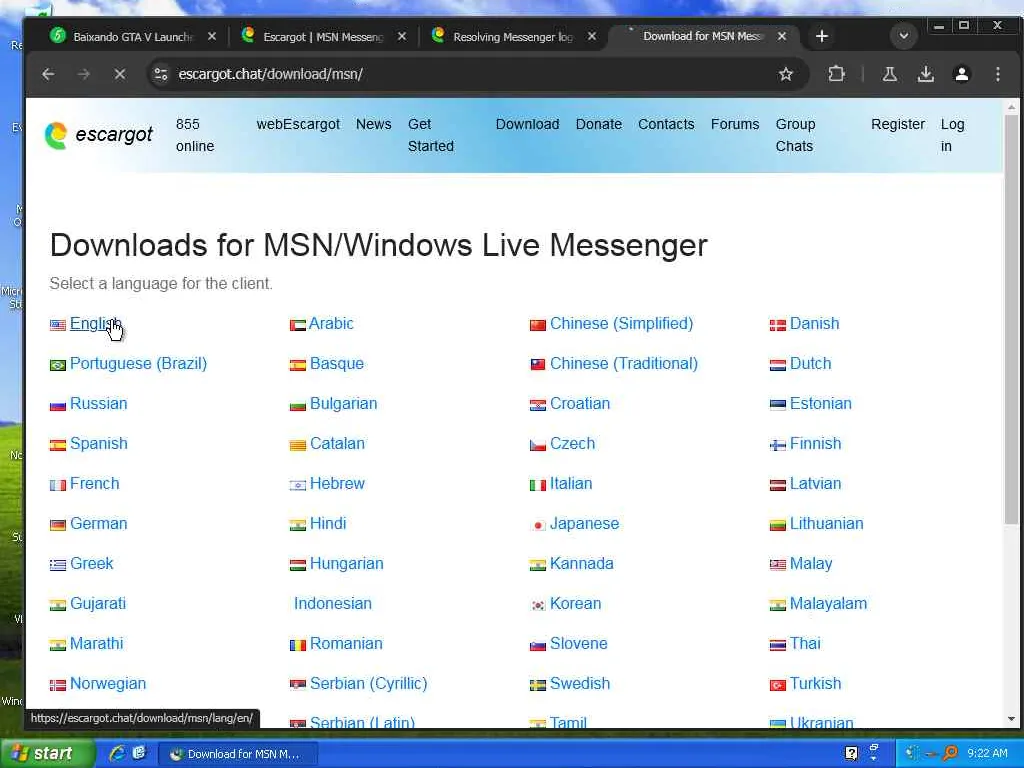Choose the English language link
Viewport: 1024px width, 768px height.
(95, 323)
